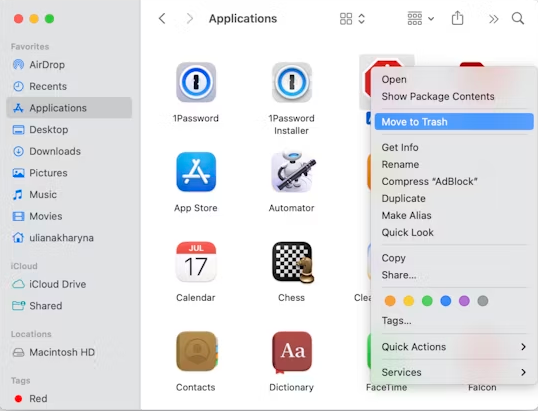
Task: Choose Quick Look
Action: tap(454, 233)
